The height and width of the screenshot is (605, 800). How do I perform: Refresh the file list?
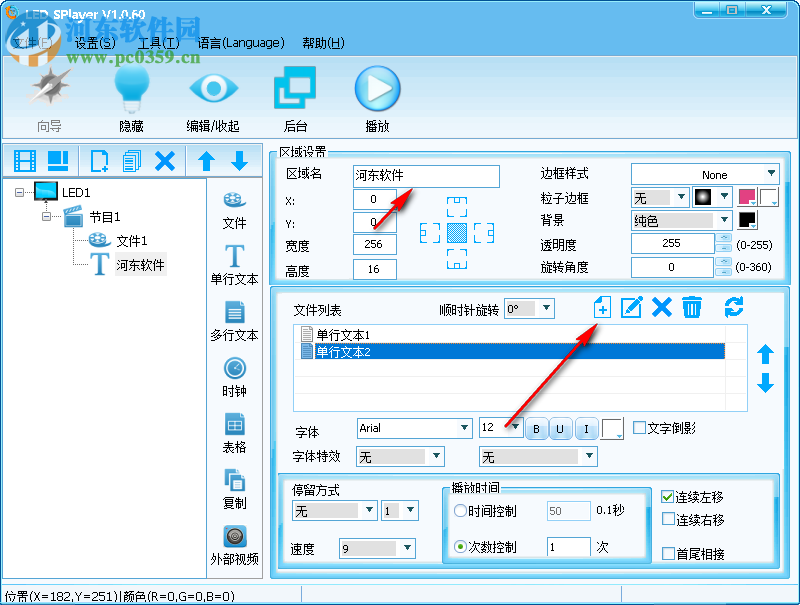(x=735, y=308)
